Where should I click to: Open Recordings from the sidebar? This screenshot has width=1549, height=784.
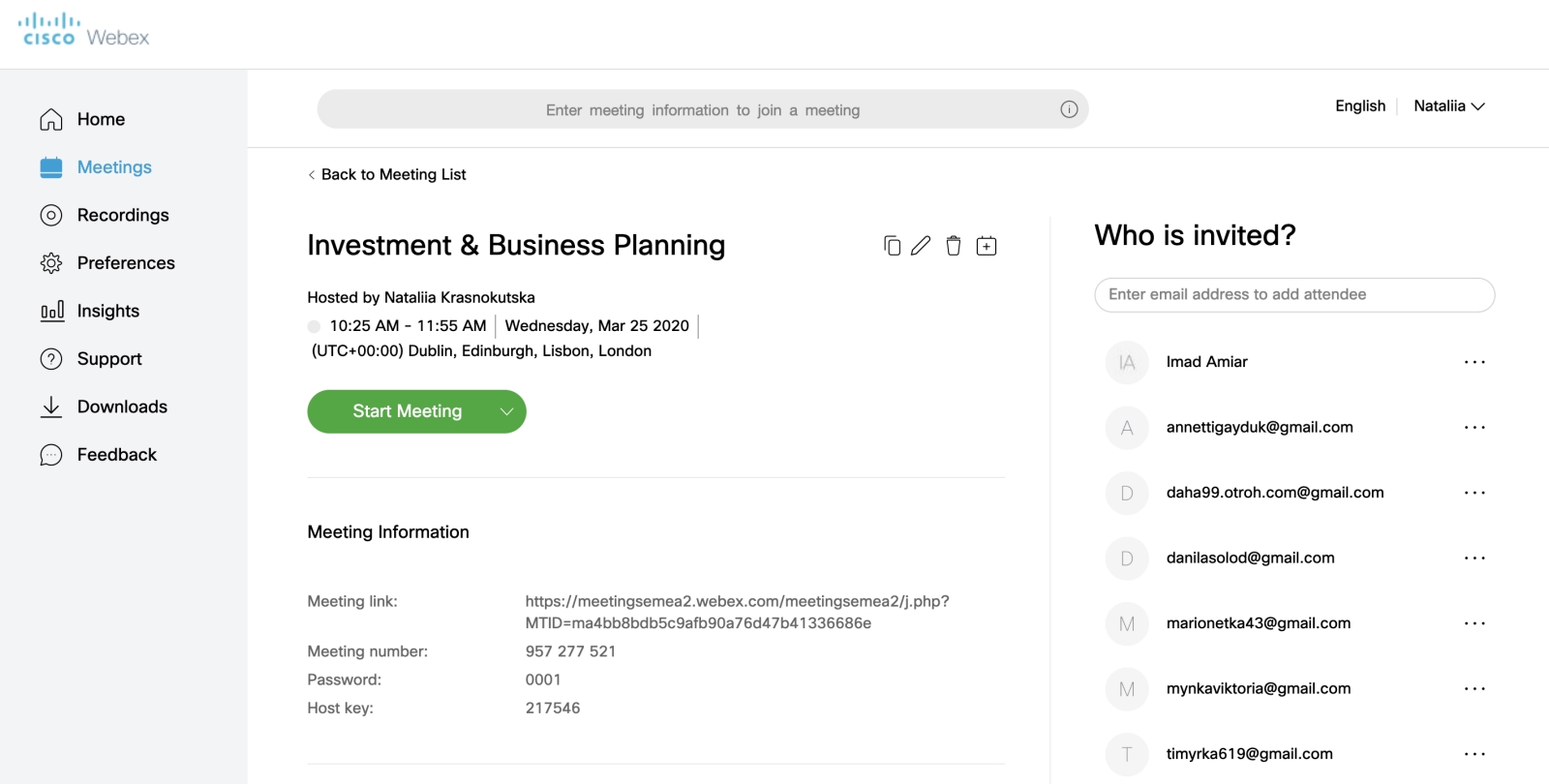pos(122,215)
